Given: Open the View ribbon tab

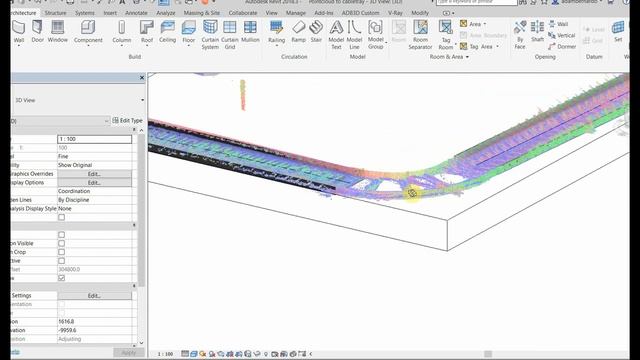Looking at the screenshot, I should pos(271,13).
